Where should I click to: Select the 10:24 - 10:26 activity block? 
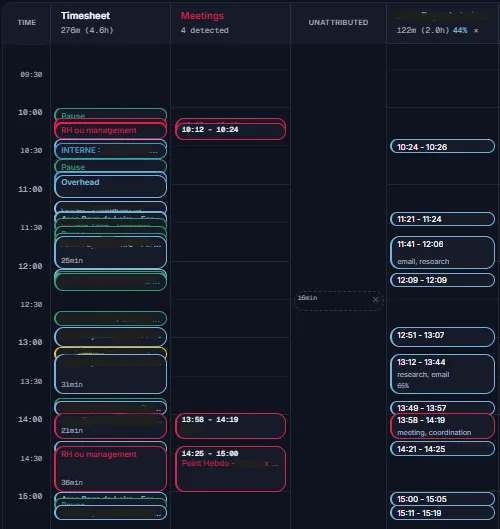click(442, 146)
